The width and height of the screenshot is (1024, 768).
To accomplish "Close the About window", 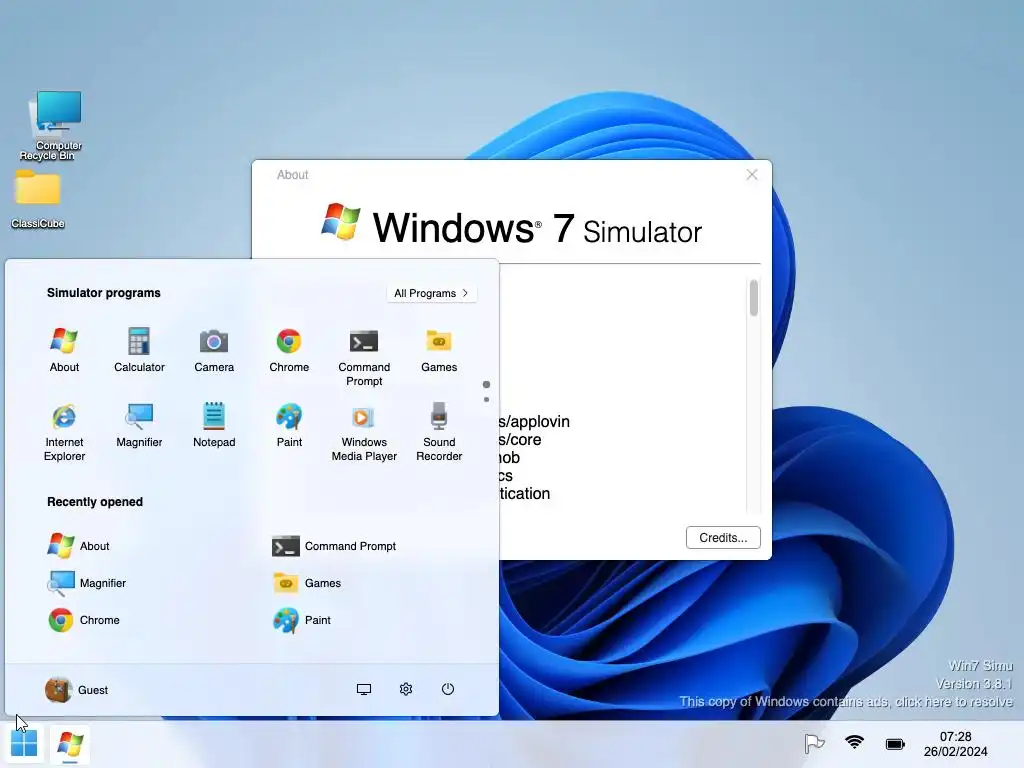I will click(x=752, y=174).
